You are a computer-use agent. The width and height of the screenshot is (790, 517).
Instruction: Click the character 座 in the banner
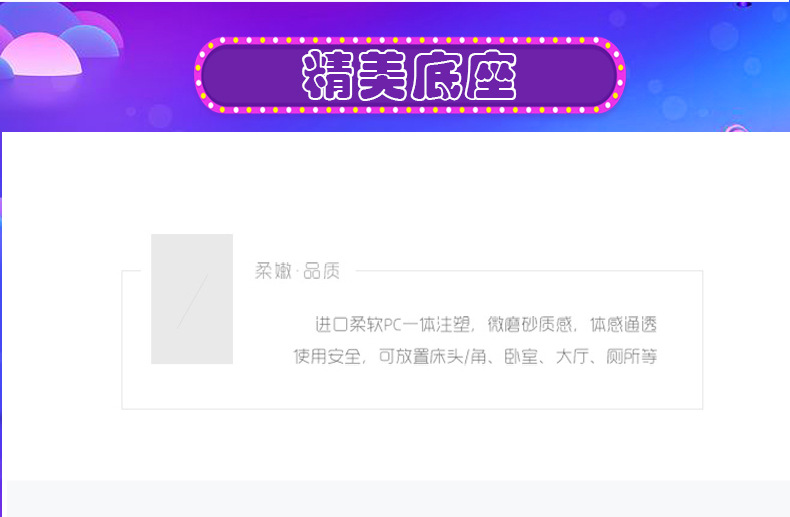pyautogui.click(x=491, y=76)
